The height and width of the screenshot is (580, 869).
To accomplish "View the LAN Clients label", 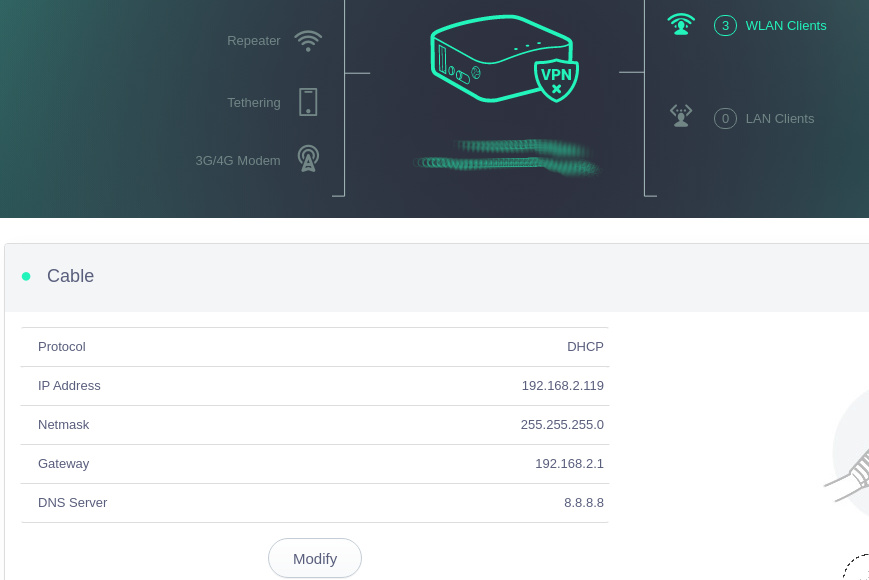I will coord(779,118).
